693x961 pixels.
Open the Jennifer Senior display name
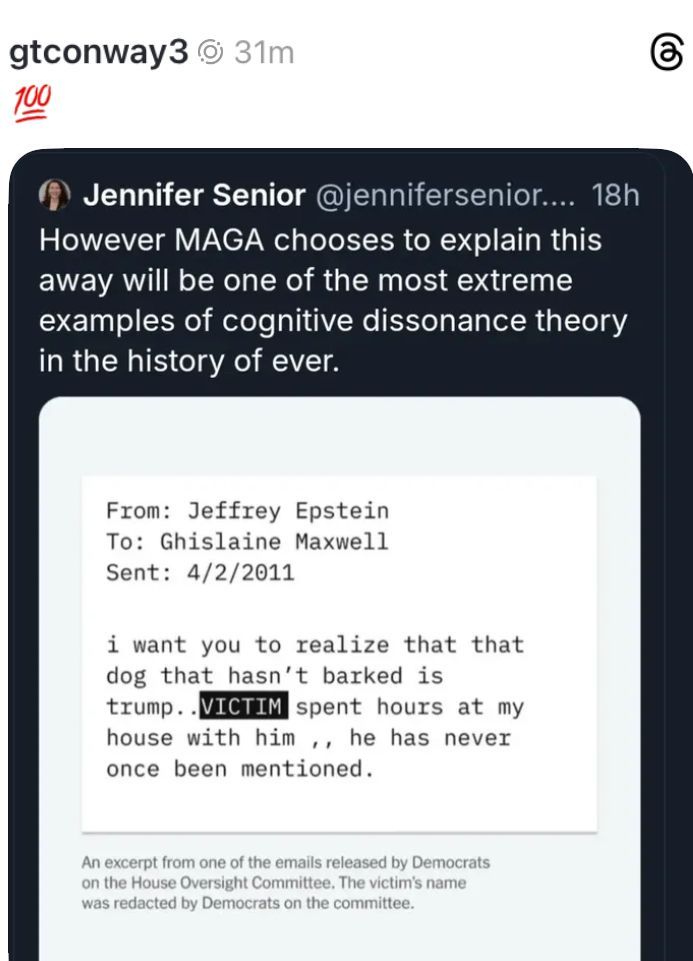[193, 195]
